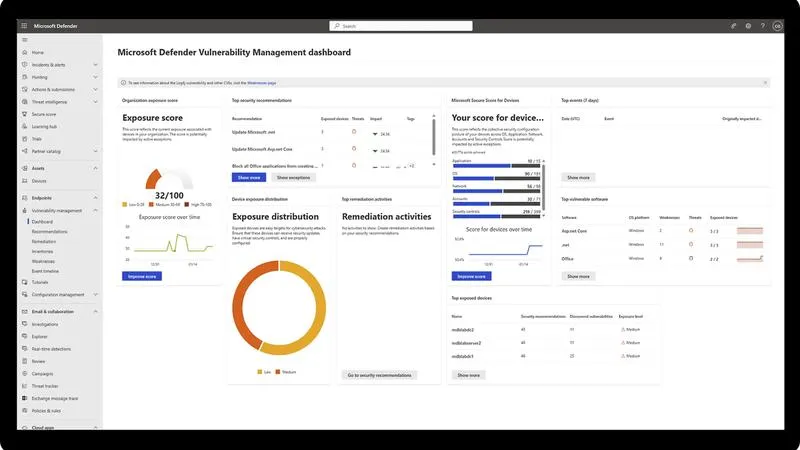Click the Policies & rules icon
This screenshot has height=450, width=800.
[24, 410]
